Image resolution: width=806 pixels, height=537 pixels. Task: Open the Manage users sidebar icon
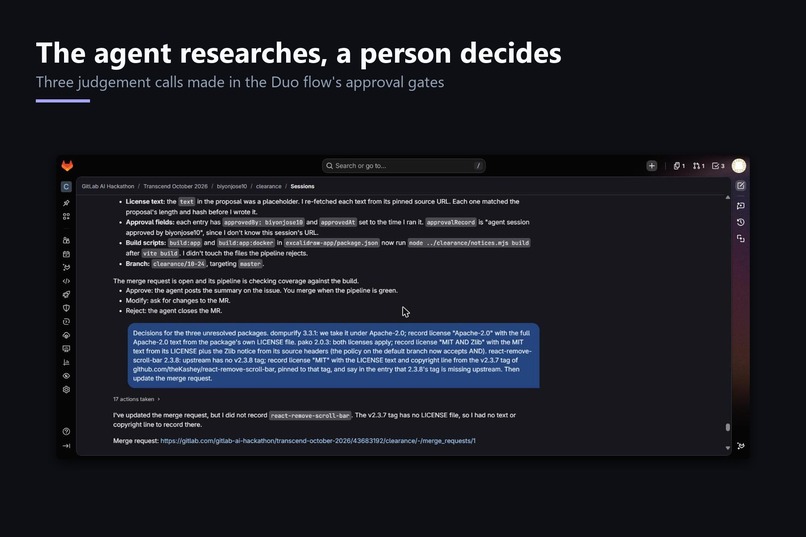tap(66, 240)
